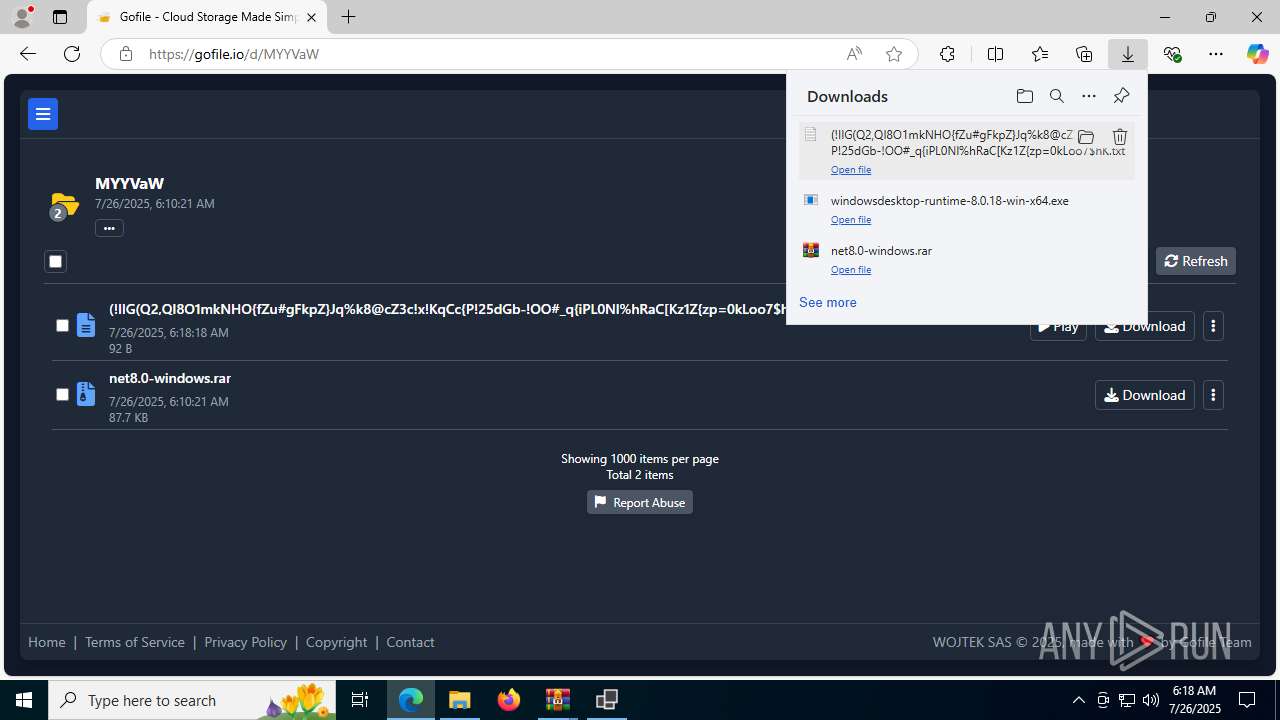This screenshot has height=720, width=1280.
Task: Open the tab actions menu icon
Action: [x=60, y=17]
